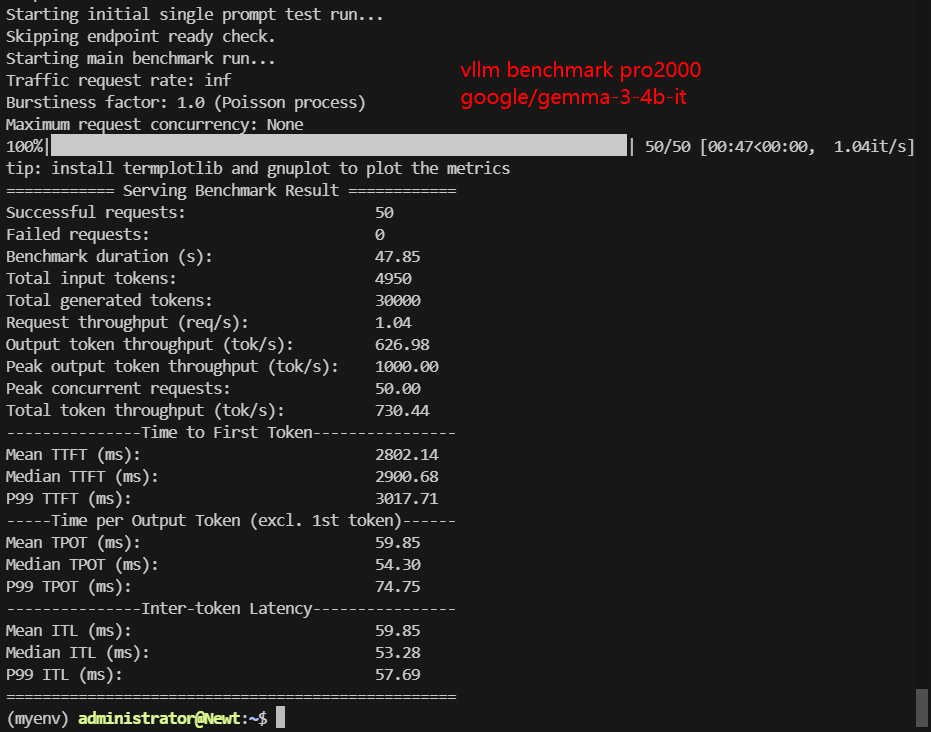Click the red vllm benchmark pro2000 annotation

581,70
